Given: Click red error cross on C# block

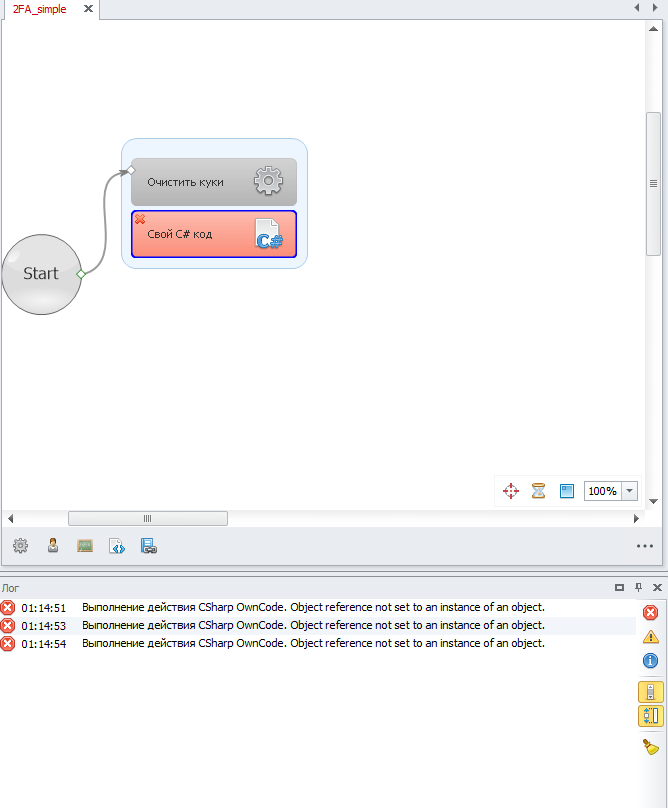Looking at the screenshot, I should point(140,219).
